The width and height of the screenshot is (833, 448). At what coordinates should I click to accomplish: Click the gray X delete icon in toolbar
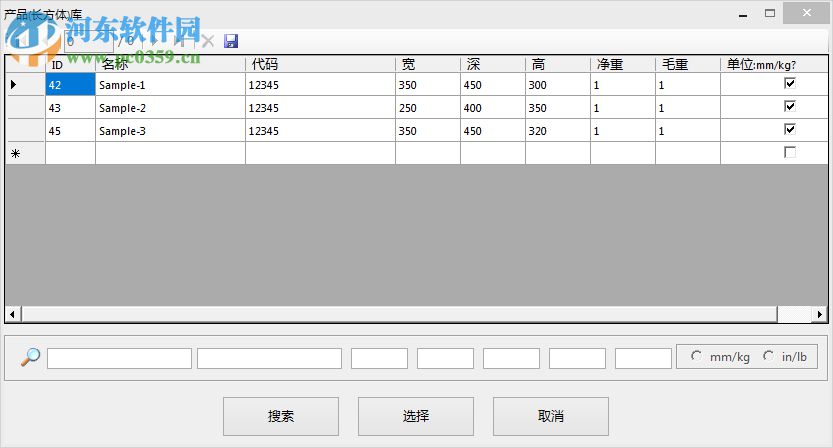click(x=208, y=41)
